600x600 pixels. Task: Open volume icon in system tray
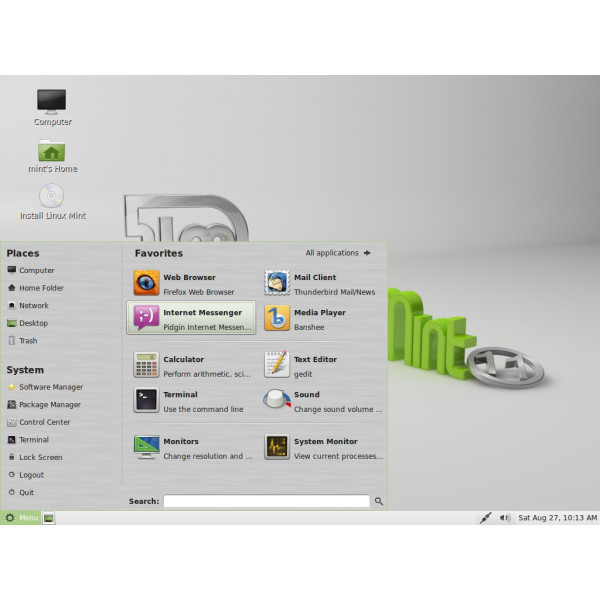505,518
